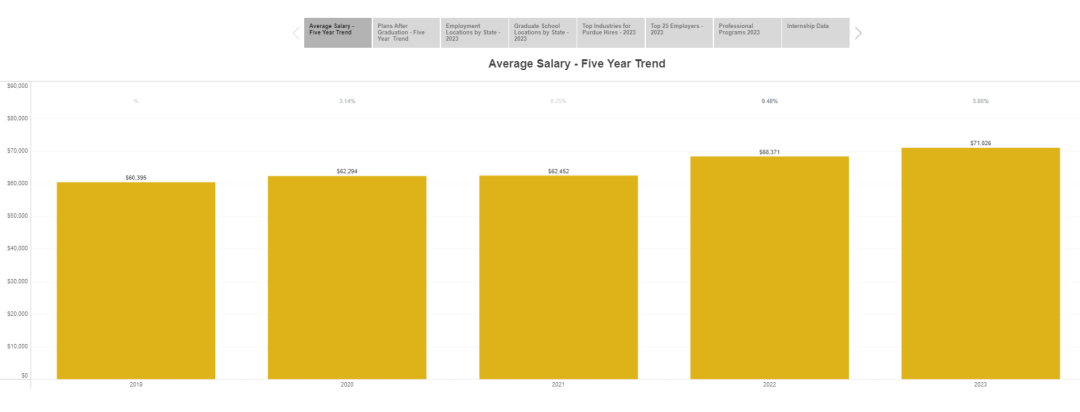The image size is (1080, 412).
Task: Switch to Plans After Graduation - Five Year Trend tab
Action: tap(406, 32)
